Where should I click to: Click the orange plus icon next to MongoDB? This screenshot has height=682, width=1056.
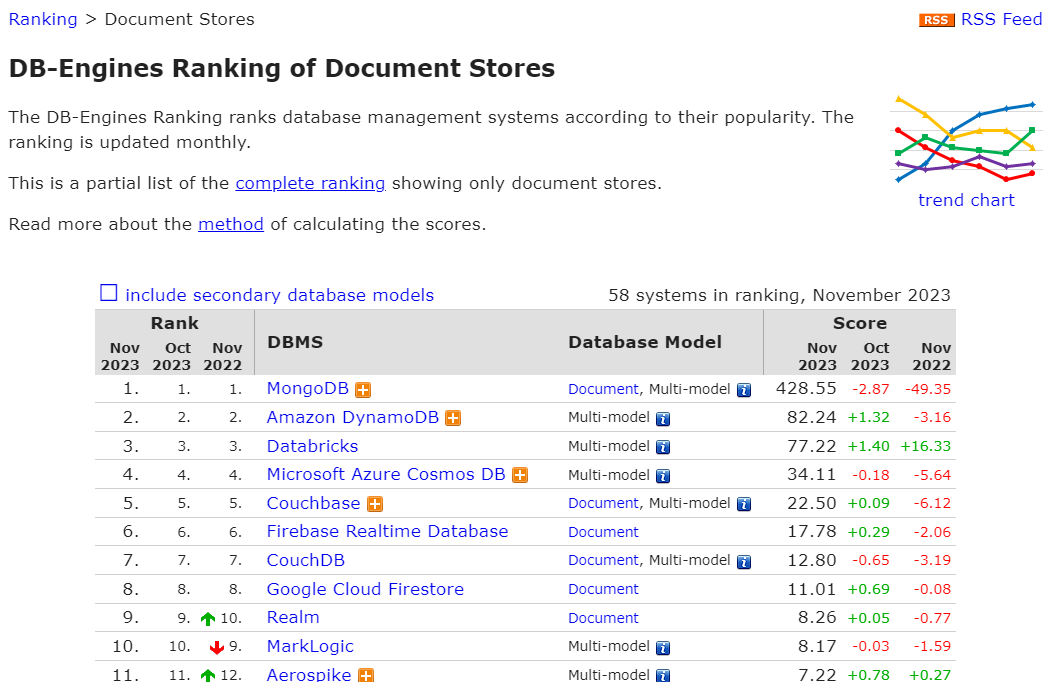pos(363,390)
